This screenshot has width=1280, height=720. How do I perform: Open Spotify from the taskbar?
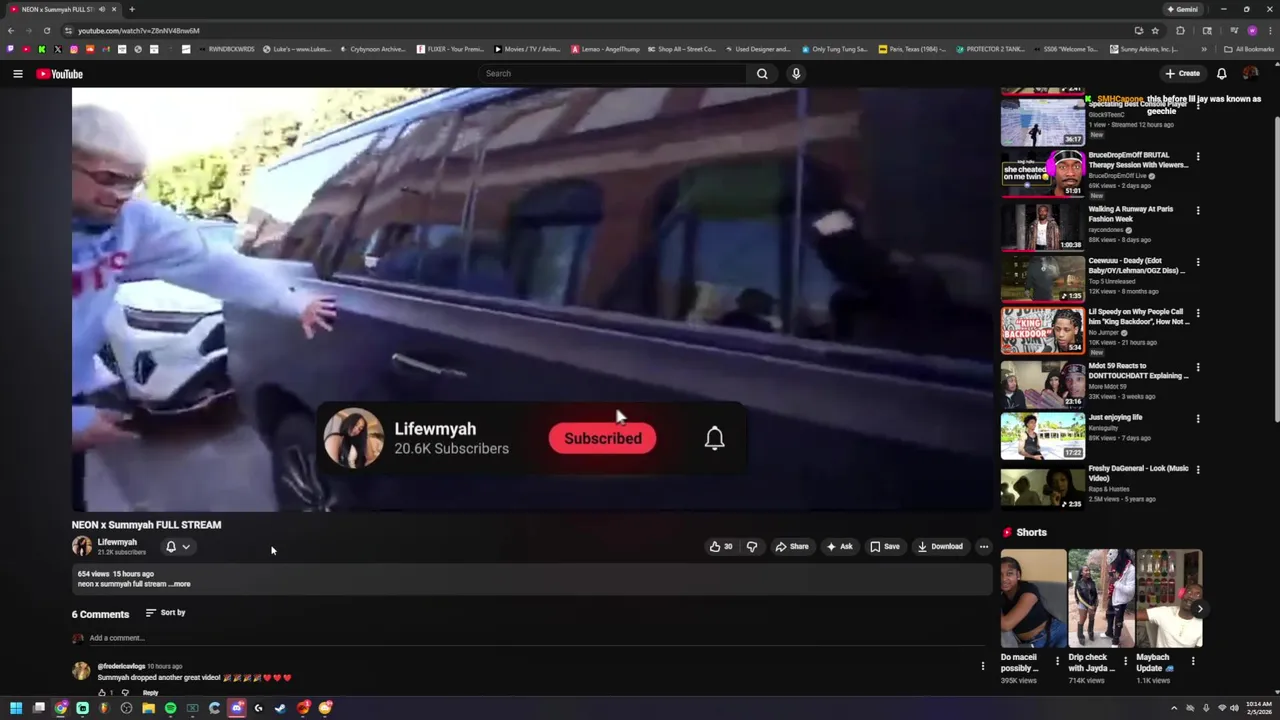(x=170, y=708)
